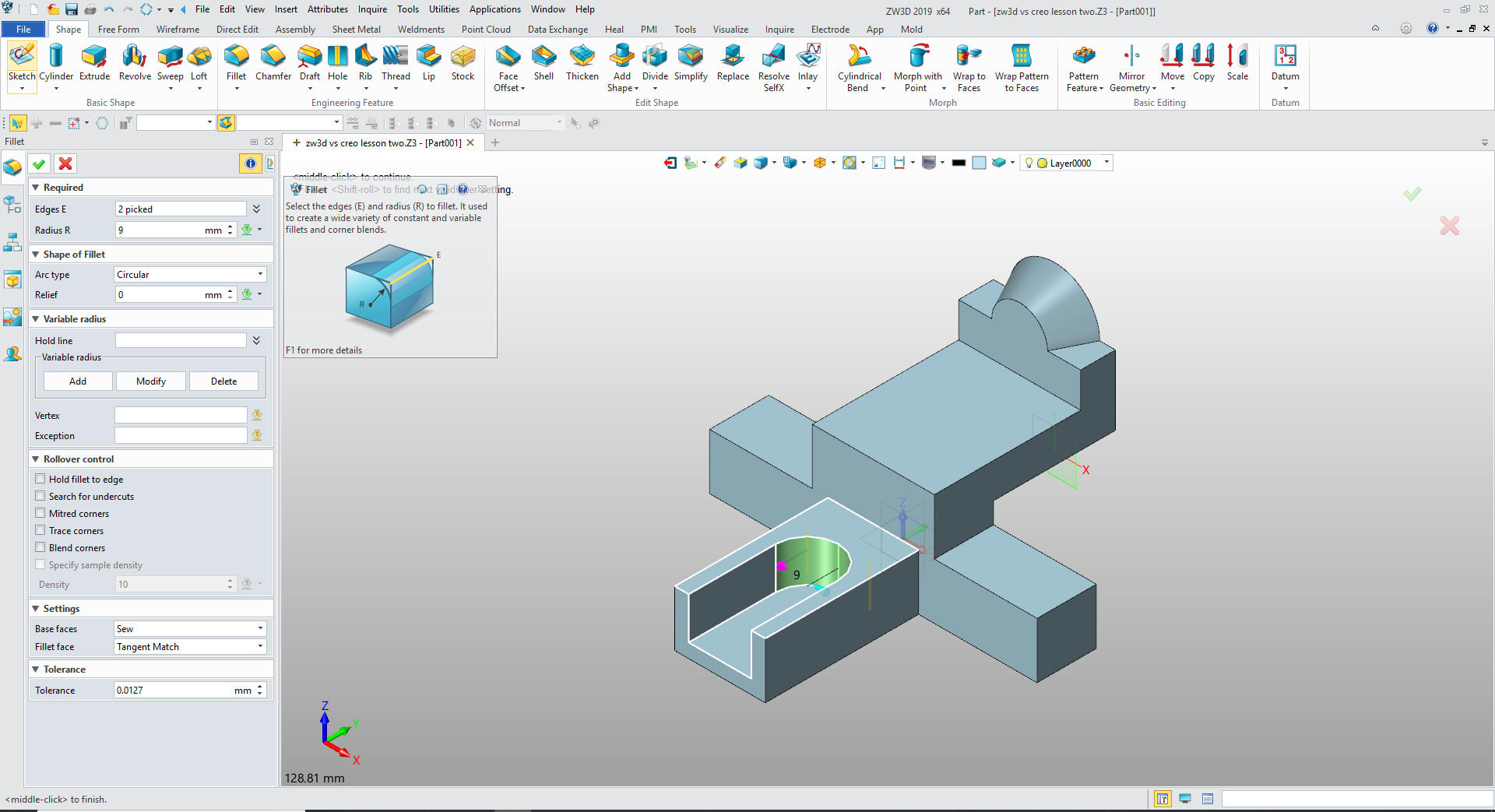
Task: Open Morph with Point tool
Action: [x=918, y=68]
